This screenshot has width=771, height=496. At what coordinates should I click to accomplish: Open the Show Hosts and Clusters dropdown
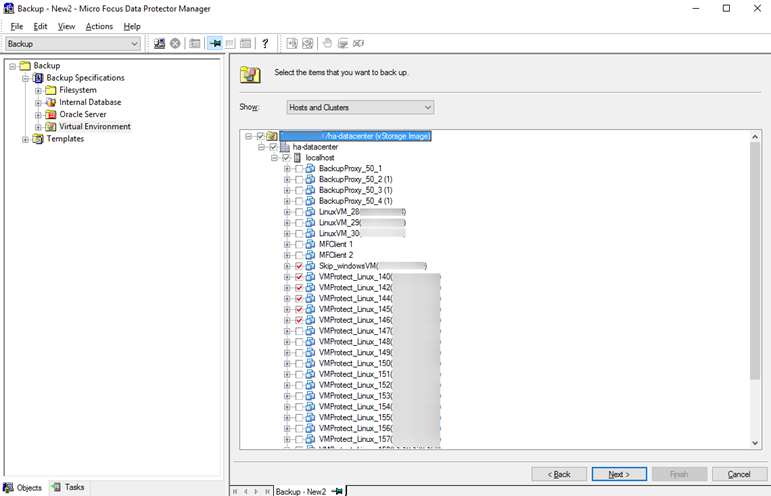pyautogui.click(x=360, y=107)
